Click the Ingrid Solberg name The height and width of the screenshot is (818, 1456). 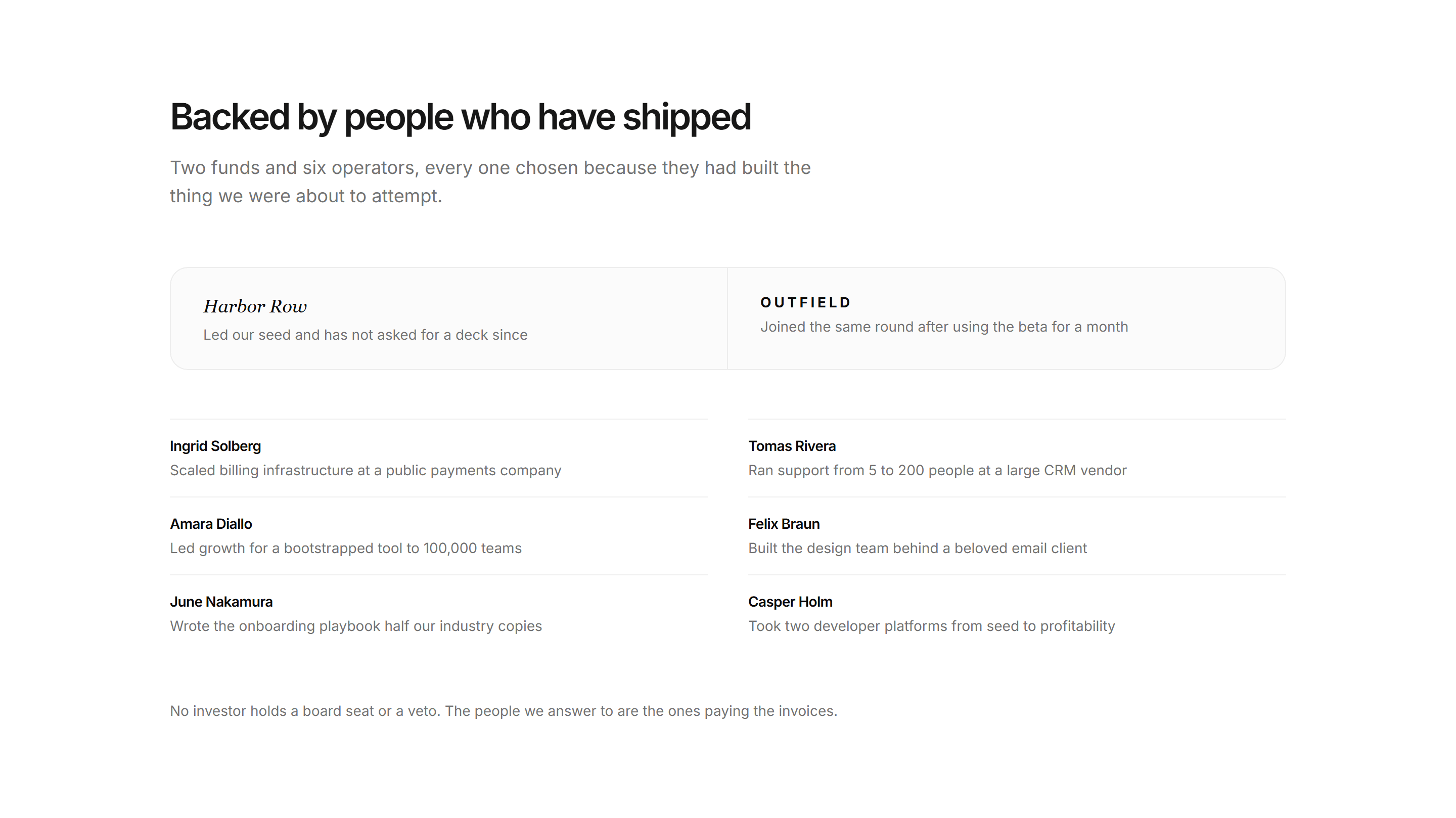click(215, 446)
